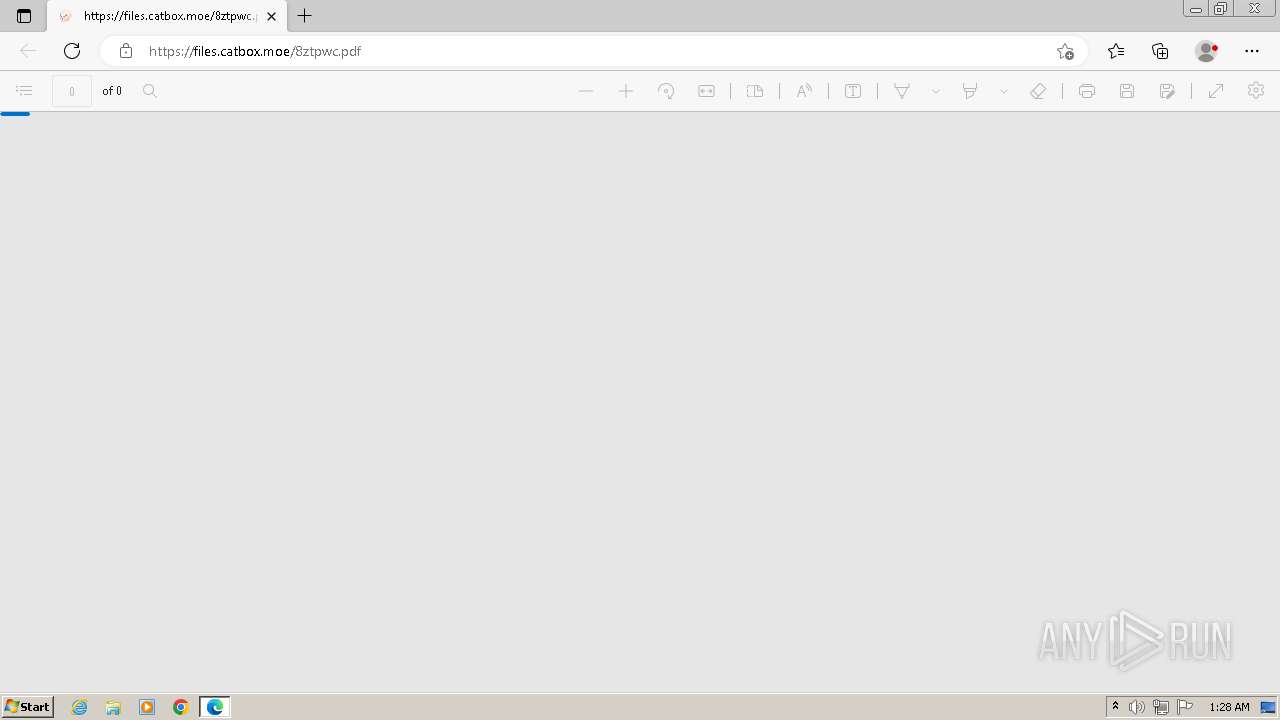
Task: Open the PDF table of contents panel
Action: click(24, 91)
